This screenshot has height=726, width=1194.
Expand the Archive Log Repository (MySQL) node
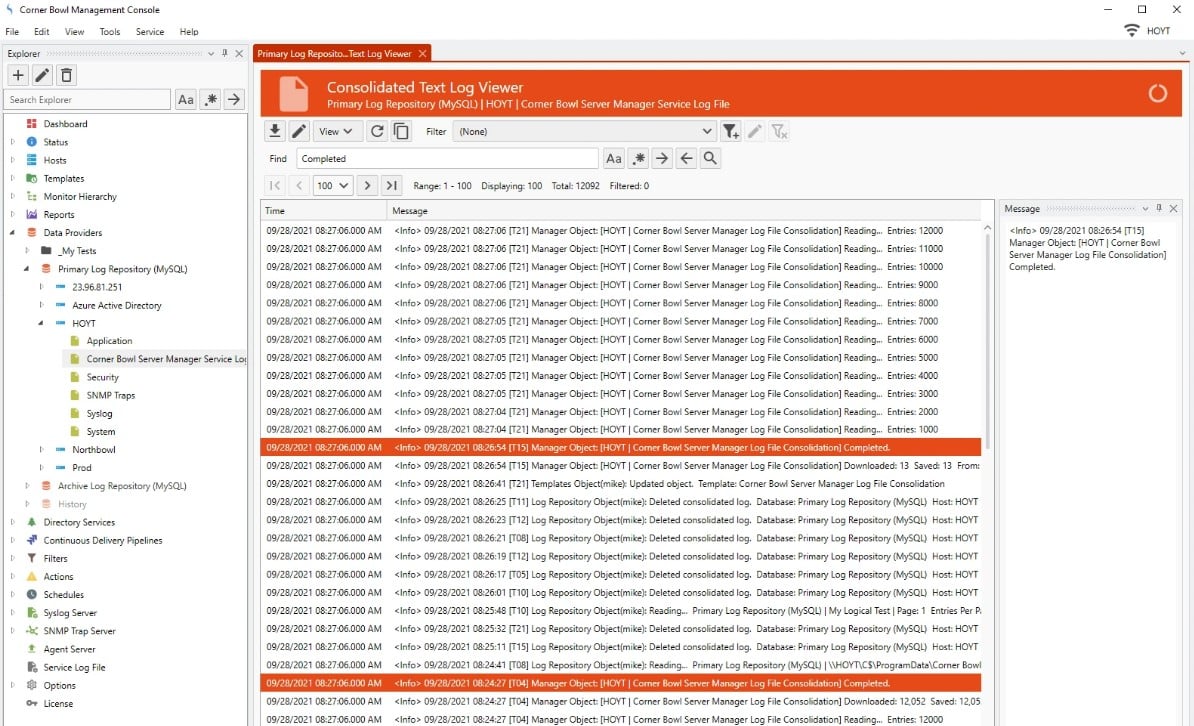tap(27, 486)
